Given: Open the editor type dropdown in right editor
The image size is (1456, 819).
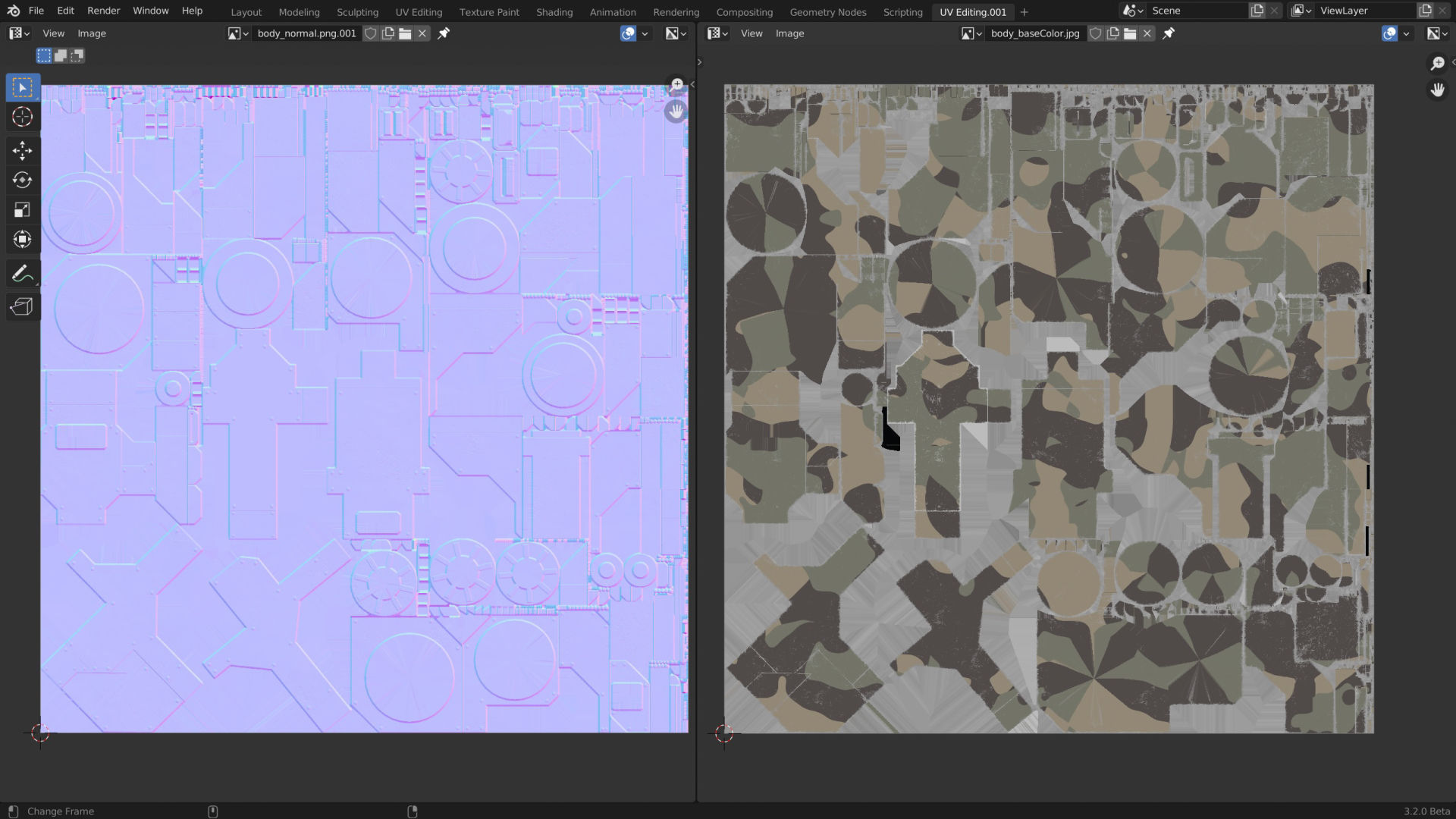Looking at the screenshot, I should [x=717, y=33].
